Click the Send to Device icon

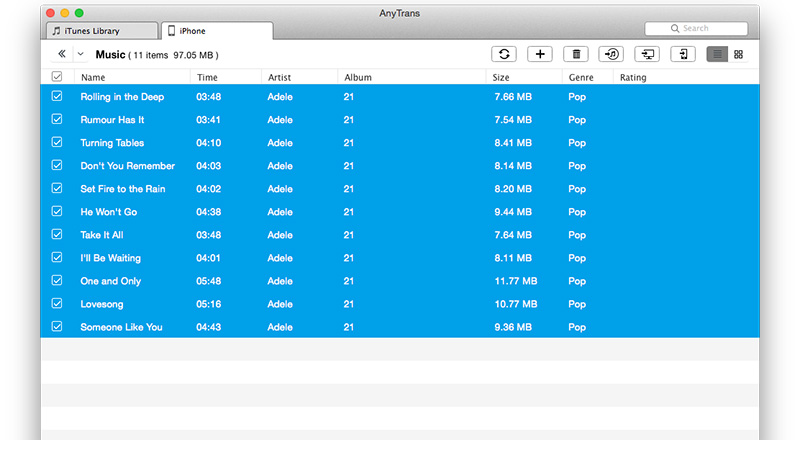[683, 54]
